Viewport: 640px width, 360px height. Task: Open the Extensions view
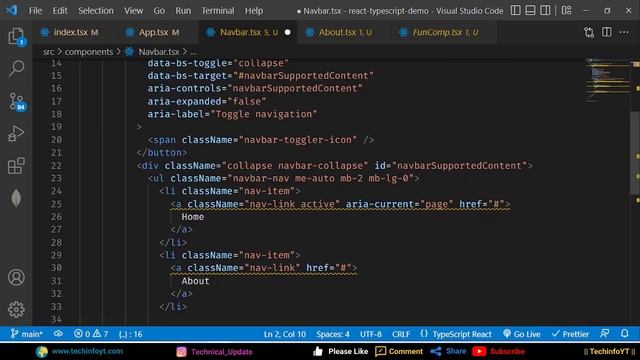coord(16,166)
